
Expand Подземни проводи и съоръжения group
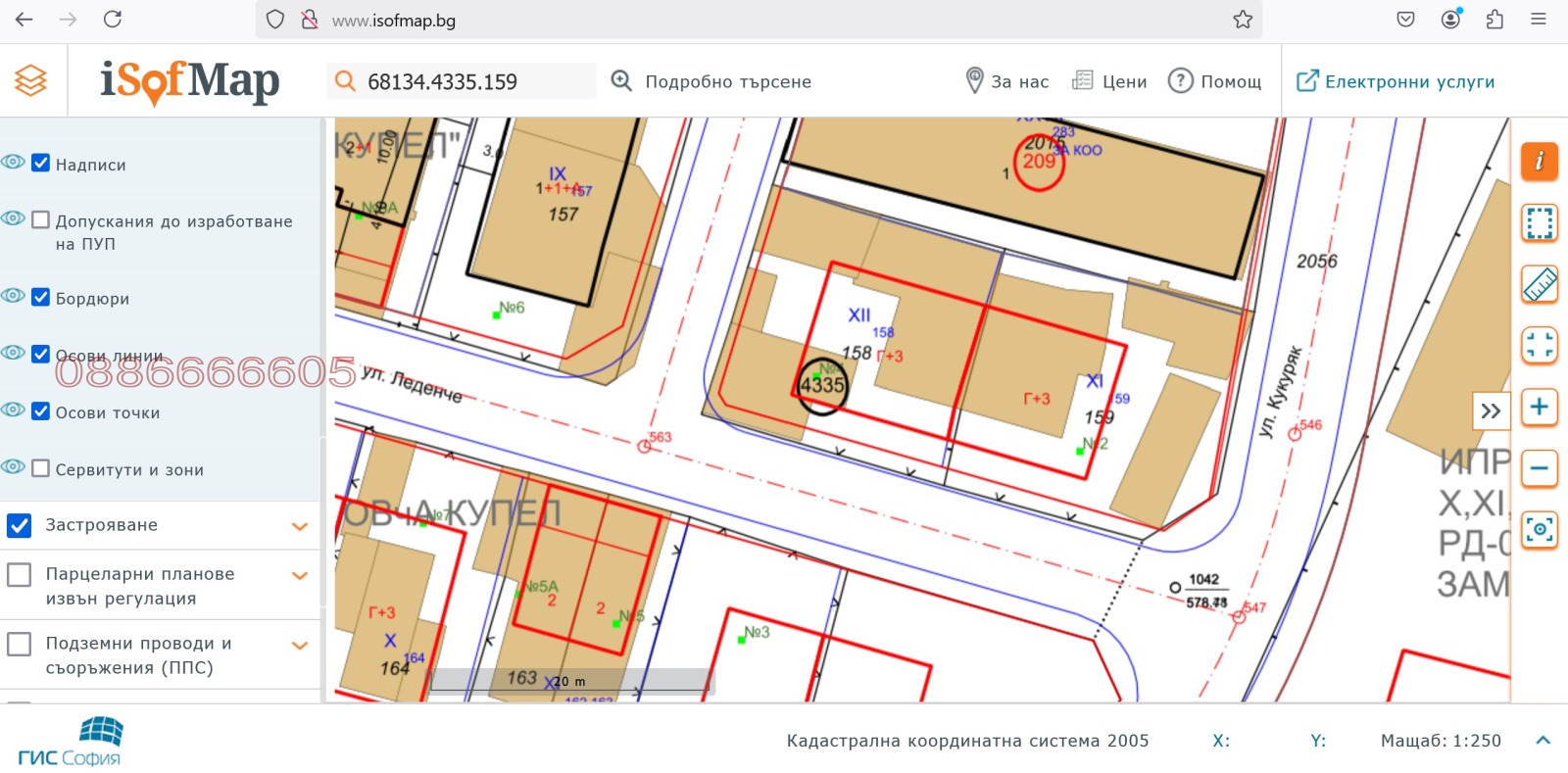point(300,645)
